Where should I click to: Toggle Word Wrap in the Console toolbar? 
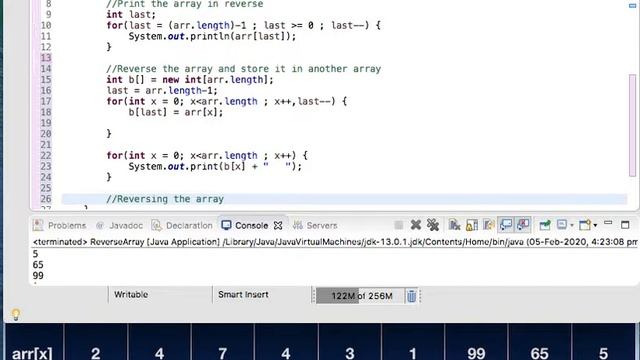point(489,225)
